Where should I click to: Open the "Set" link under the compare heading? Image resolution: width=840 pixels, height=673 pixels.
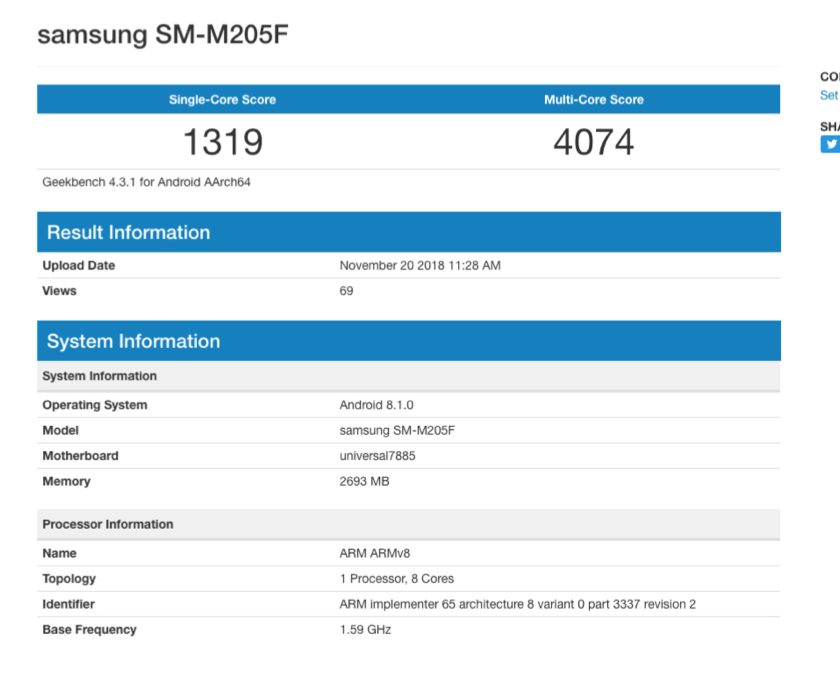click(829, 95)
